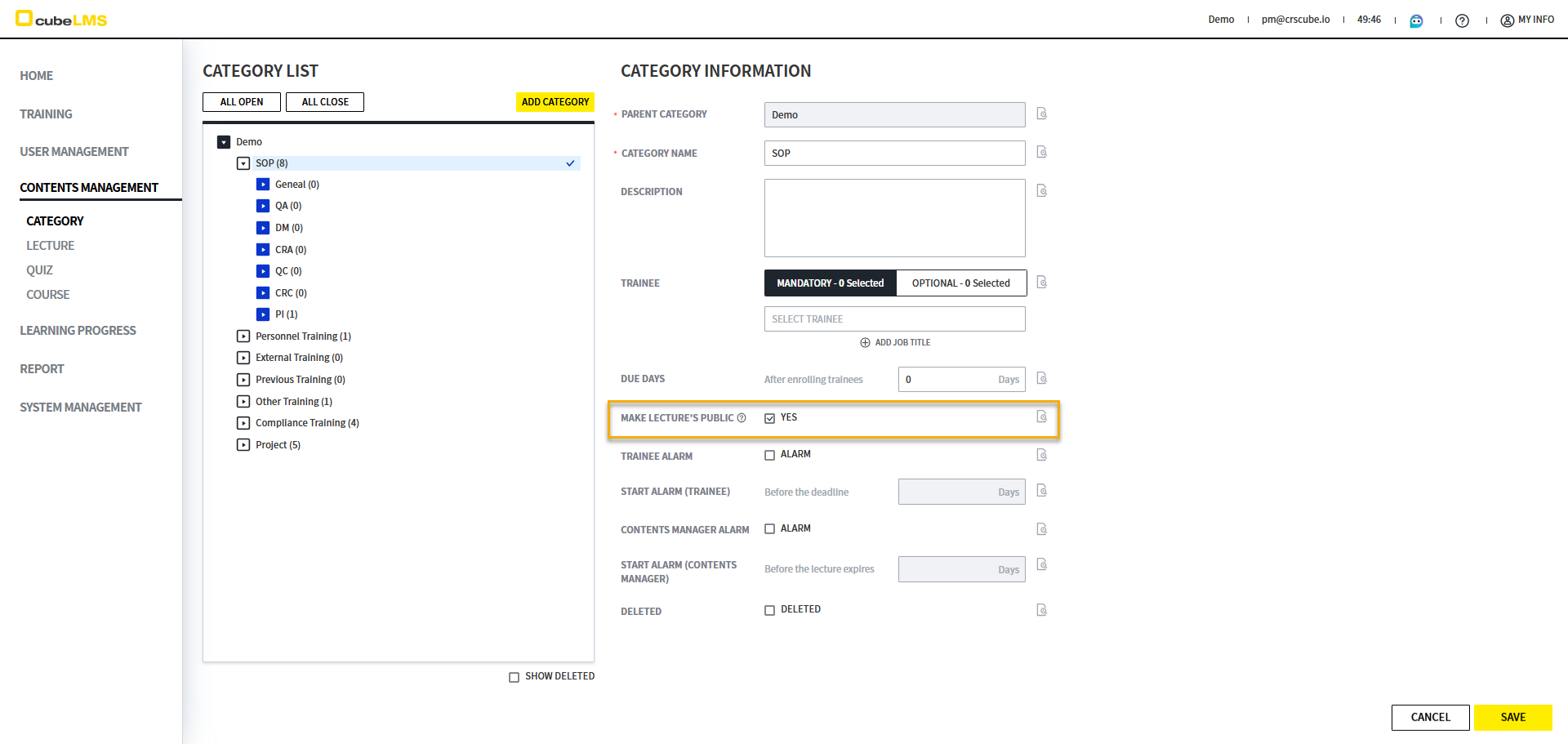The height and width of the screenshot is (744, 1568).
Task: Click the cubeLMS logo
Action: [x=62, y=19]
